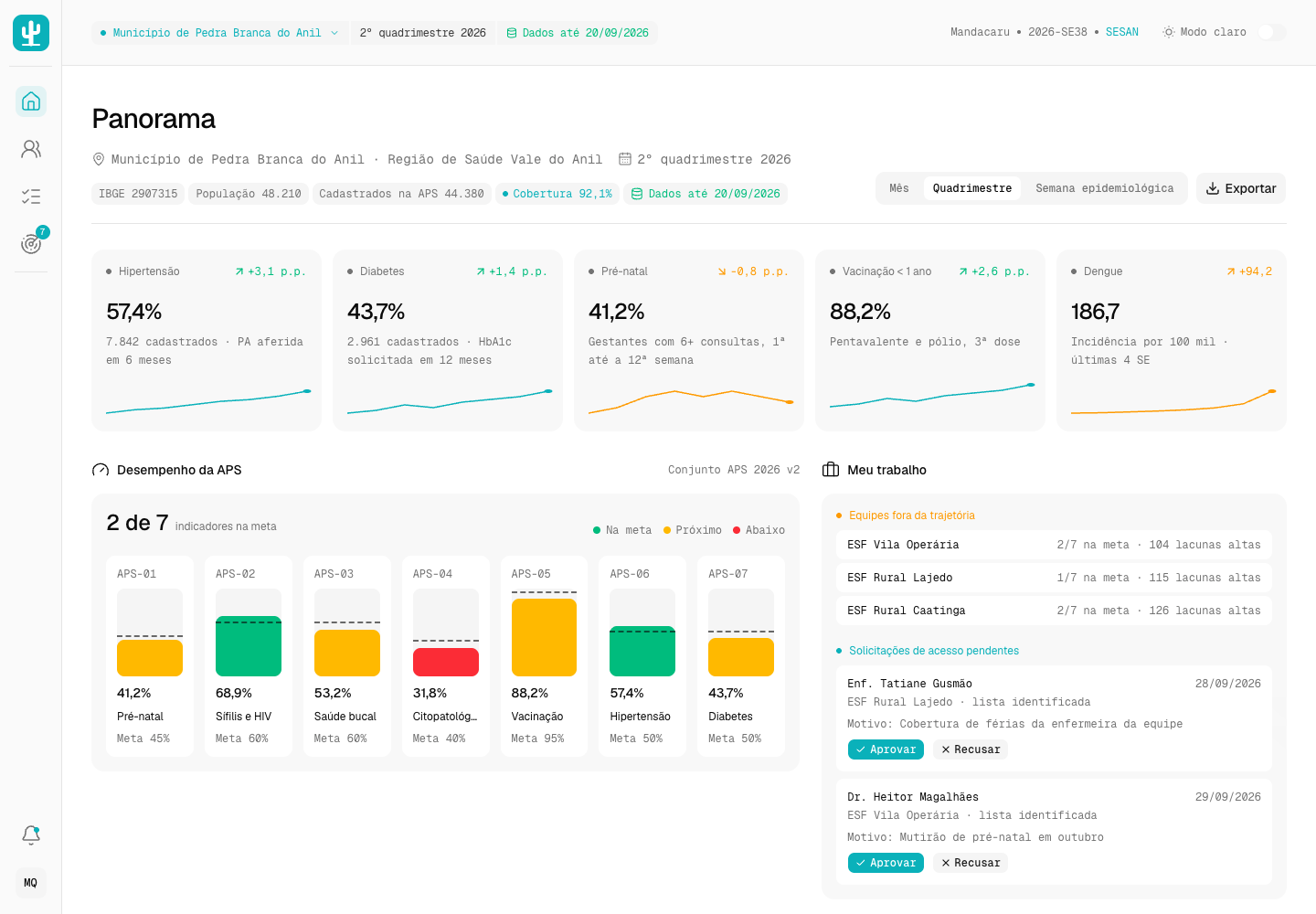The width and height of the screenshot is (1316, 914).
Task: Click the Exportar button
Action: [x=1241, y=188]
